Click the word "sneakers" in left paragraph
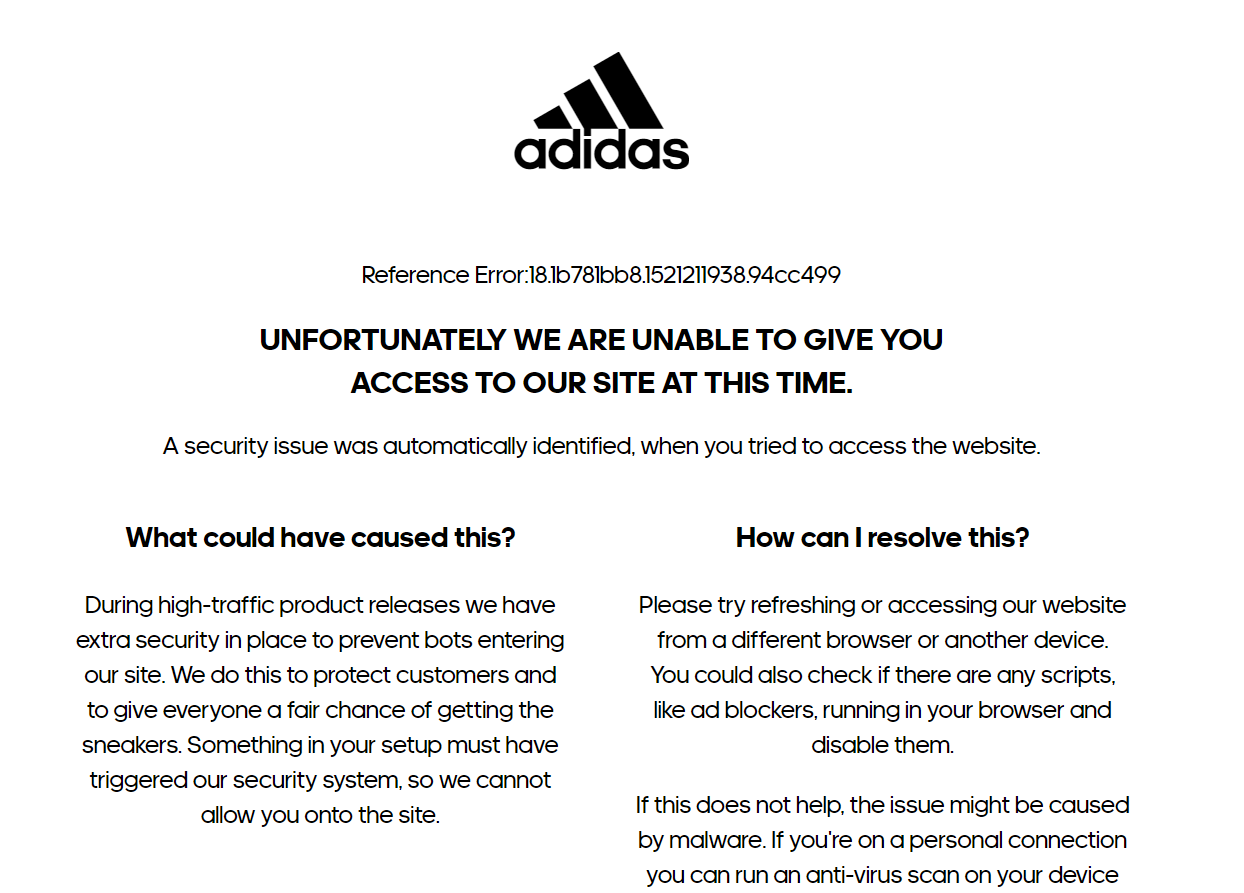This screenshot has height=893, width=1244. click(132, 745)
